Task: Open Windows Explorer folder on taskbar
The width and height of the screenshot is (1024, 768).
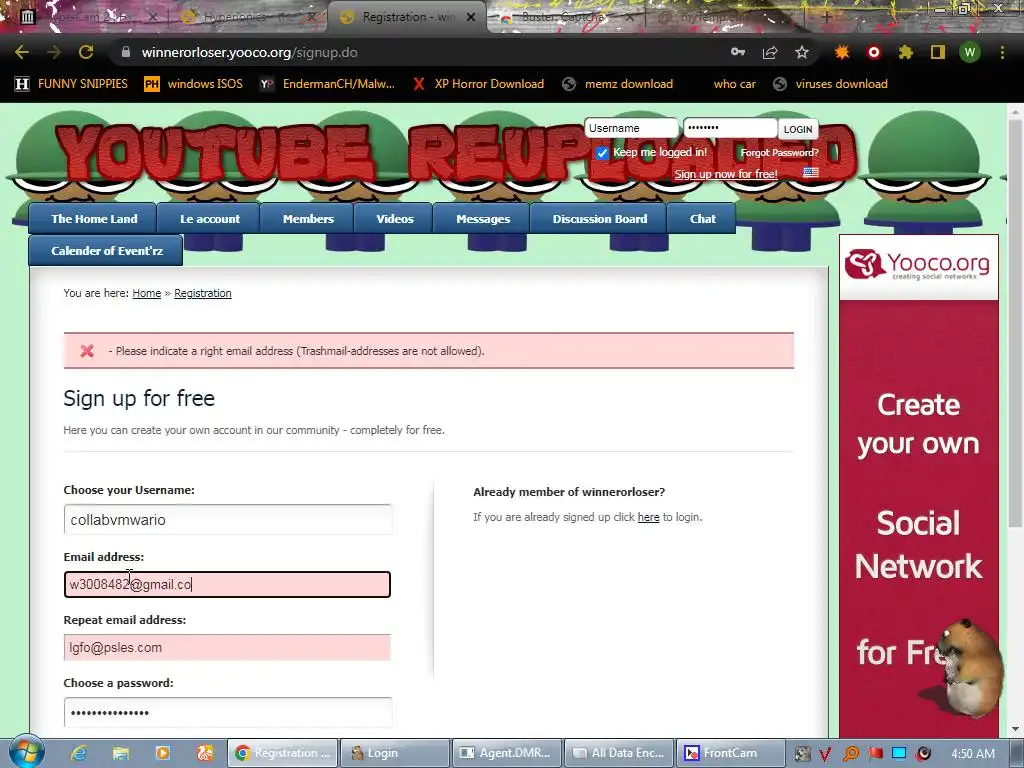Action: (121, 753)
